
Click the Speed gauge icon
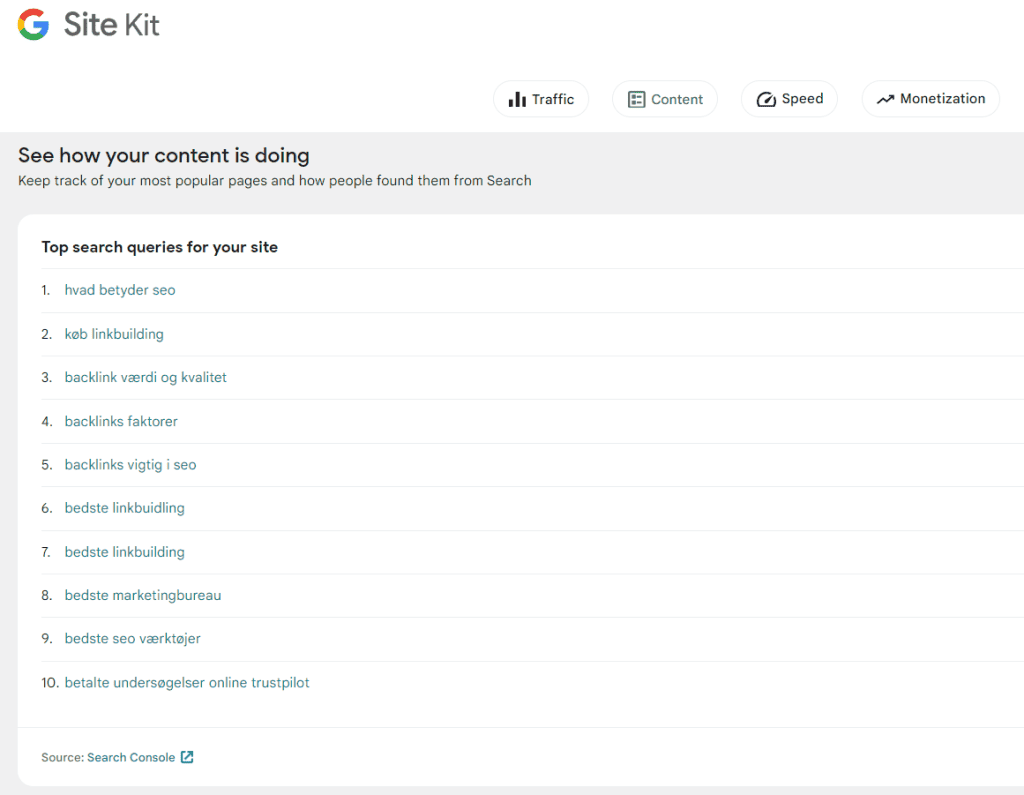click(766, 99)
